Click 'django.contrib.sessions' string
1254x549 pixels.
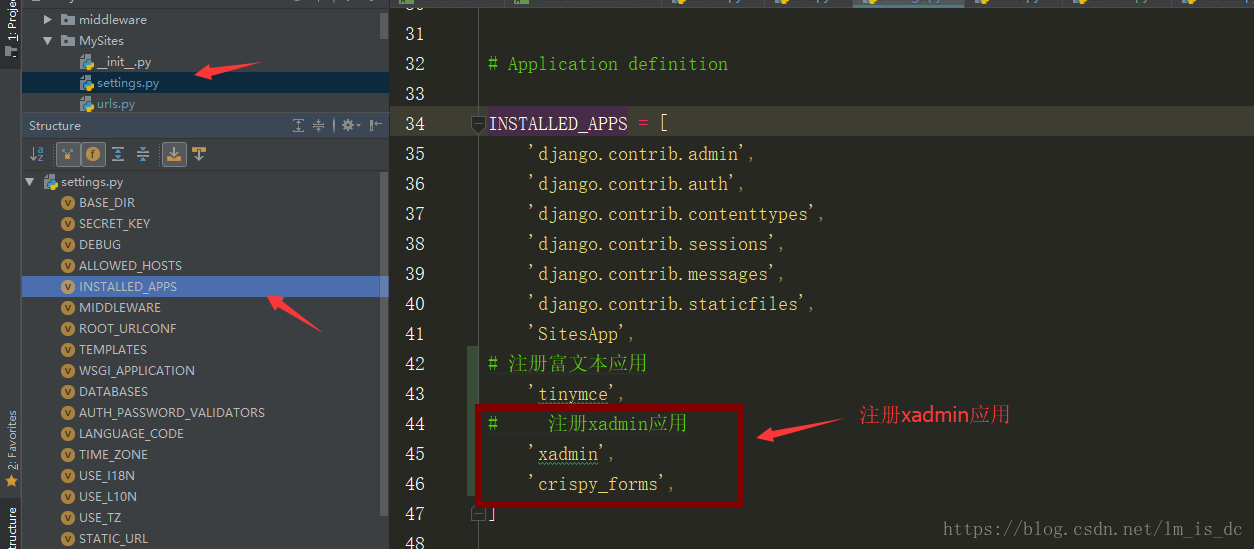click(x=652, y=244)
